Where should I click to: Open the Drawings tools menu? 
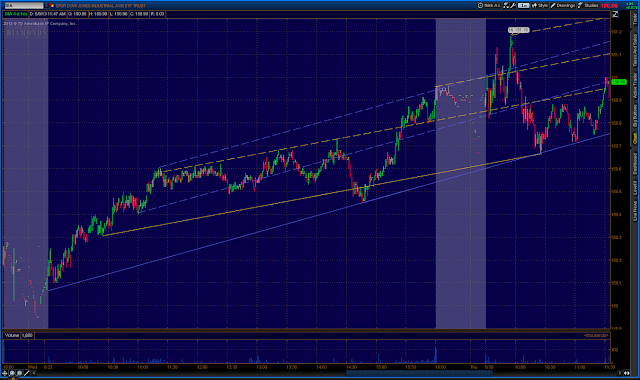point(562,5)
